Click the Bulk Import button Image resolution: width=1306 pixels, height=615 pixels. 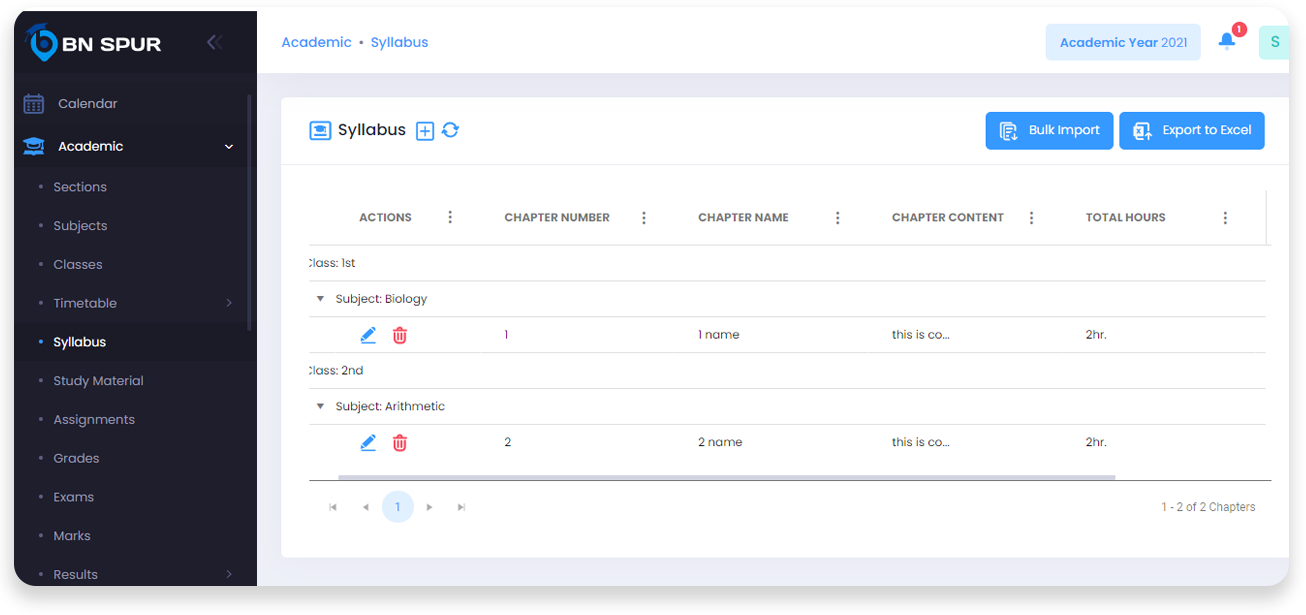(x=1049, y=131)
